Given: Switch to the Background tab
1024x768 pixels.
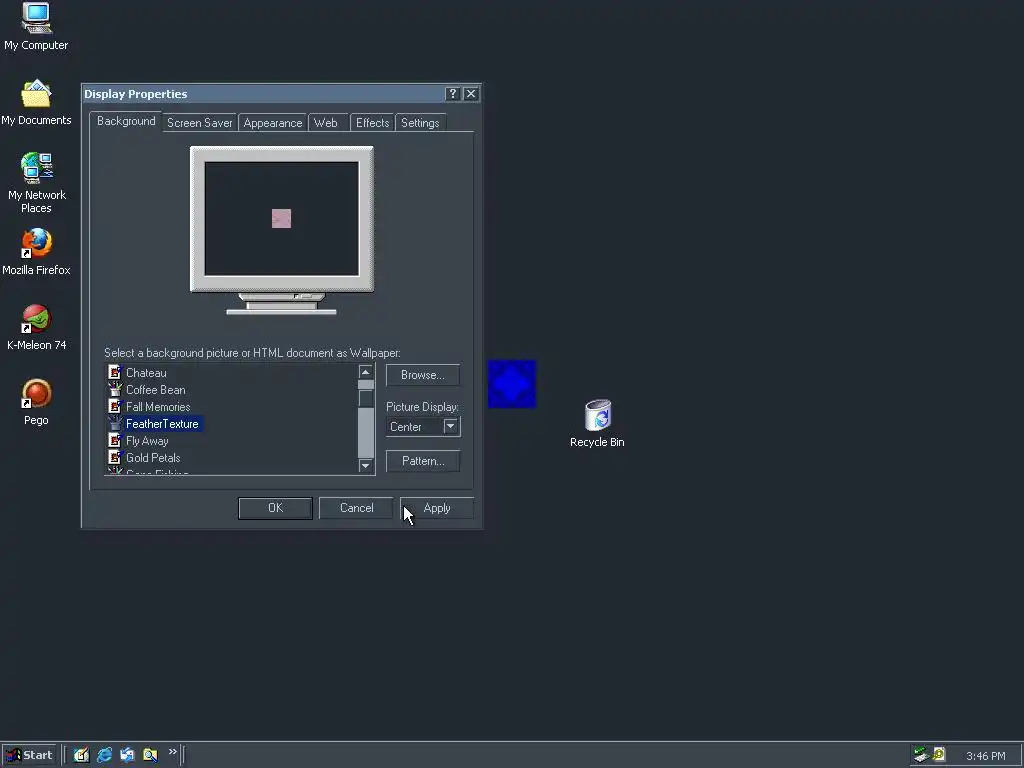Looking at the screenshot, I should [126, 121].
